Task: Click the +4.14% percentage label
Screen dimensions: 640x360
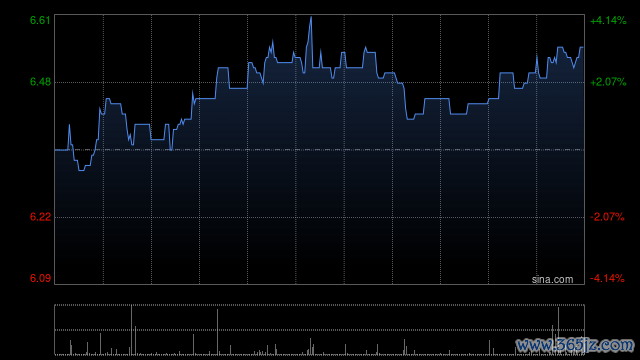Action: (608, 20)
